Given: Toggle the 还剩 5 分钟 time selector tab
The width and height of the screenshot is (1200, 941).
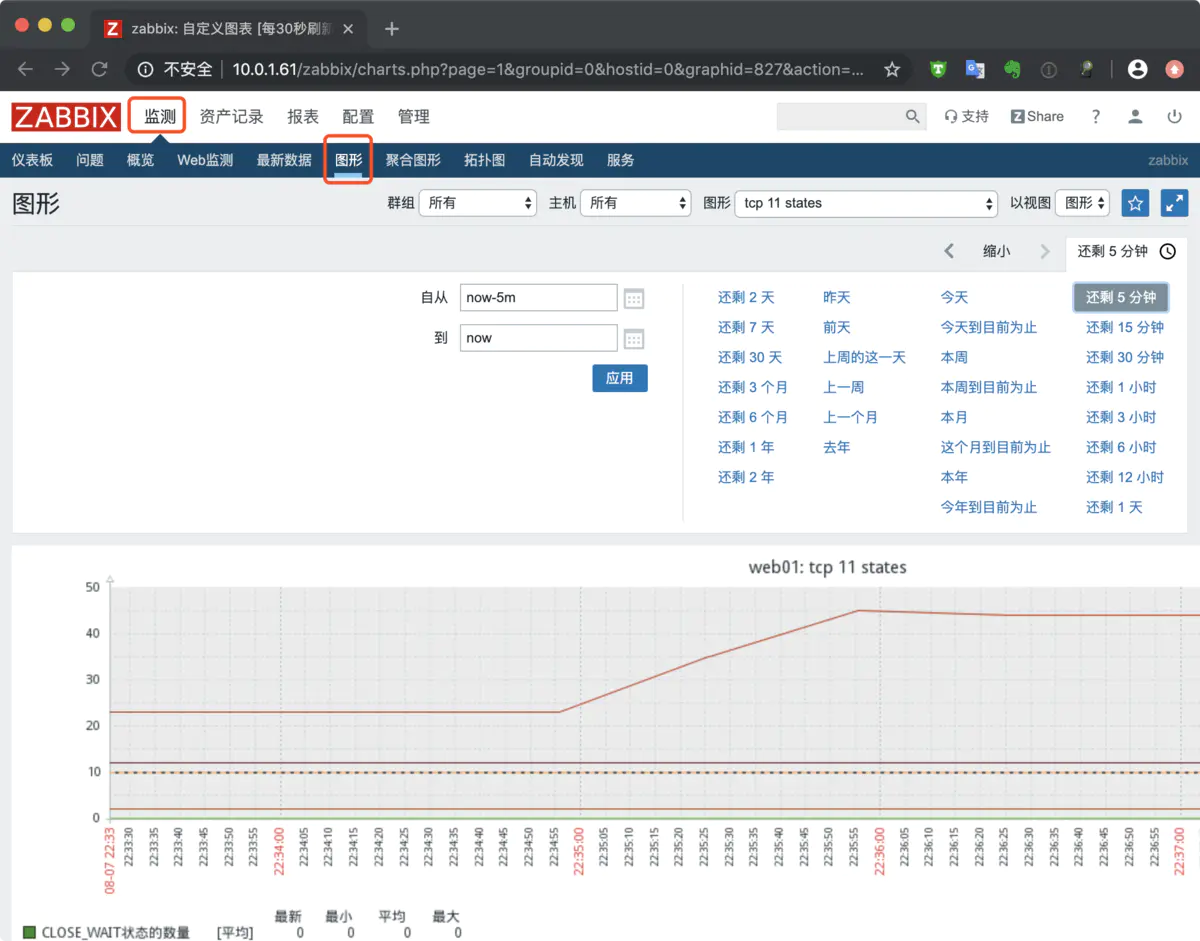Looking at the screenshot, I should point(1125,251).
